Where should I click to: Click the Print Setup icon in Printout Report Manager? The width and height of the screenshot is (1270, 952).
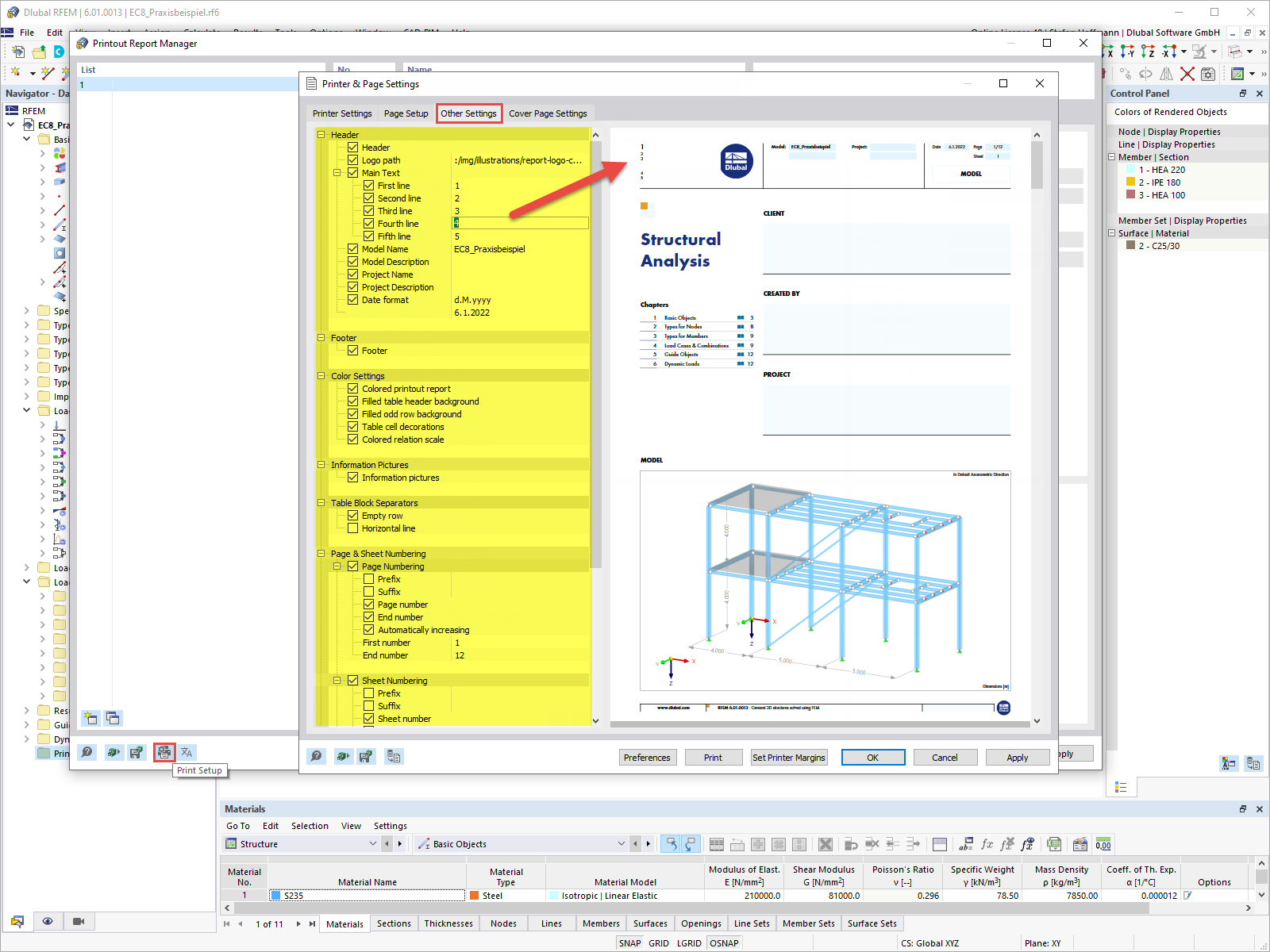click(164, 752)
